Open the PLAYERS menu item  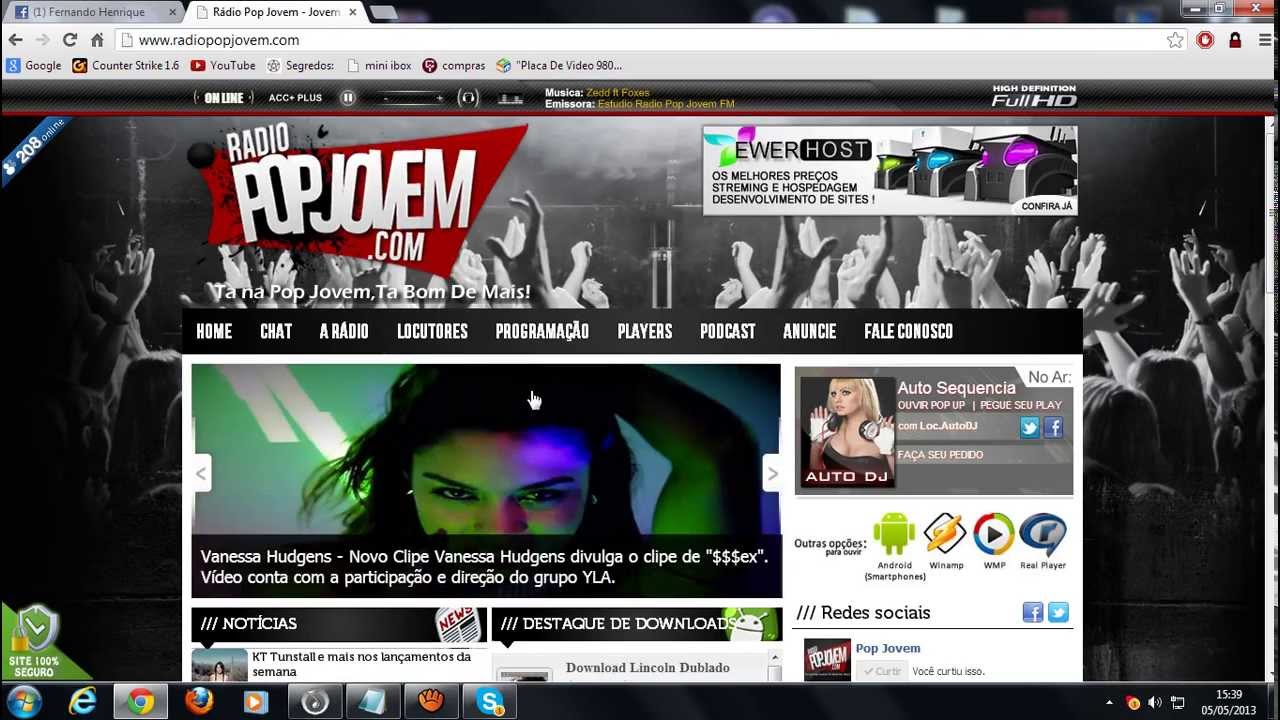pos(645,331)
